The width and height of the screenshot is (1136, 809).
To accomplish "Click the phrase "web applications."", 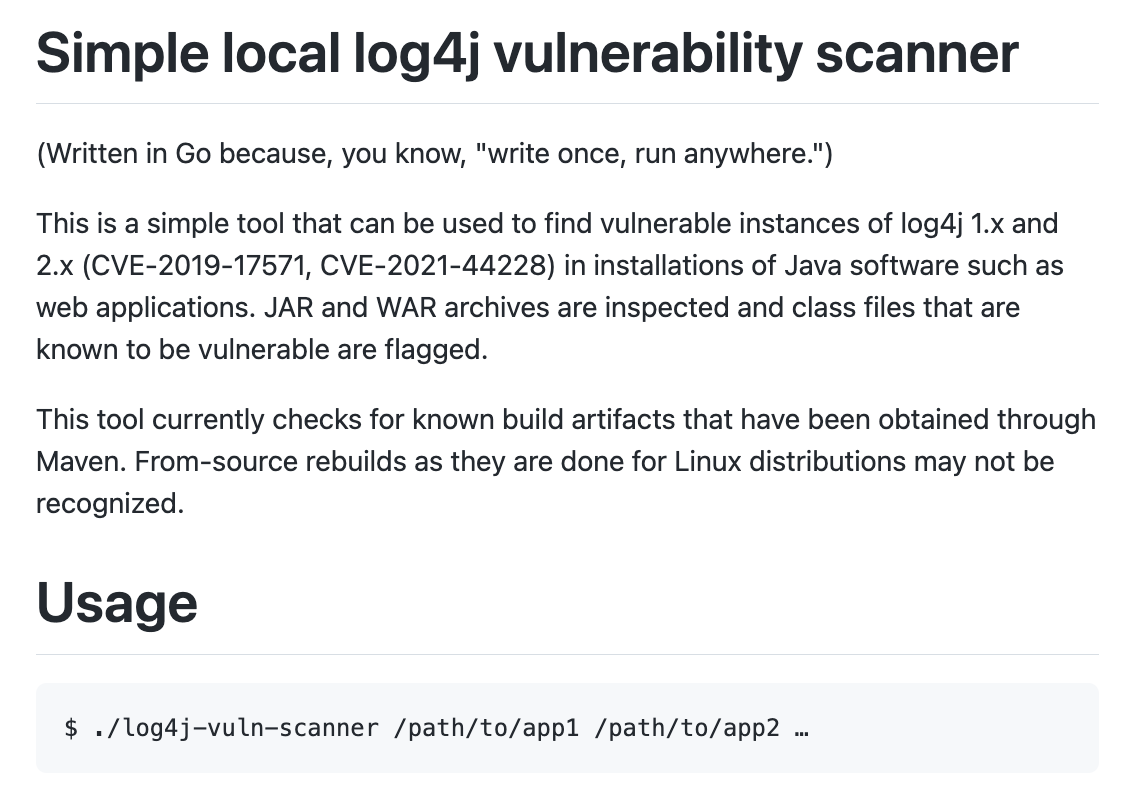I will (x=145, y=307).
